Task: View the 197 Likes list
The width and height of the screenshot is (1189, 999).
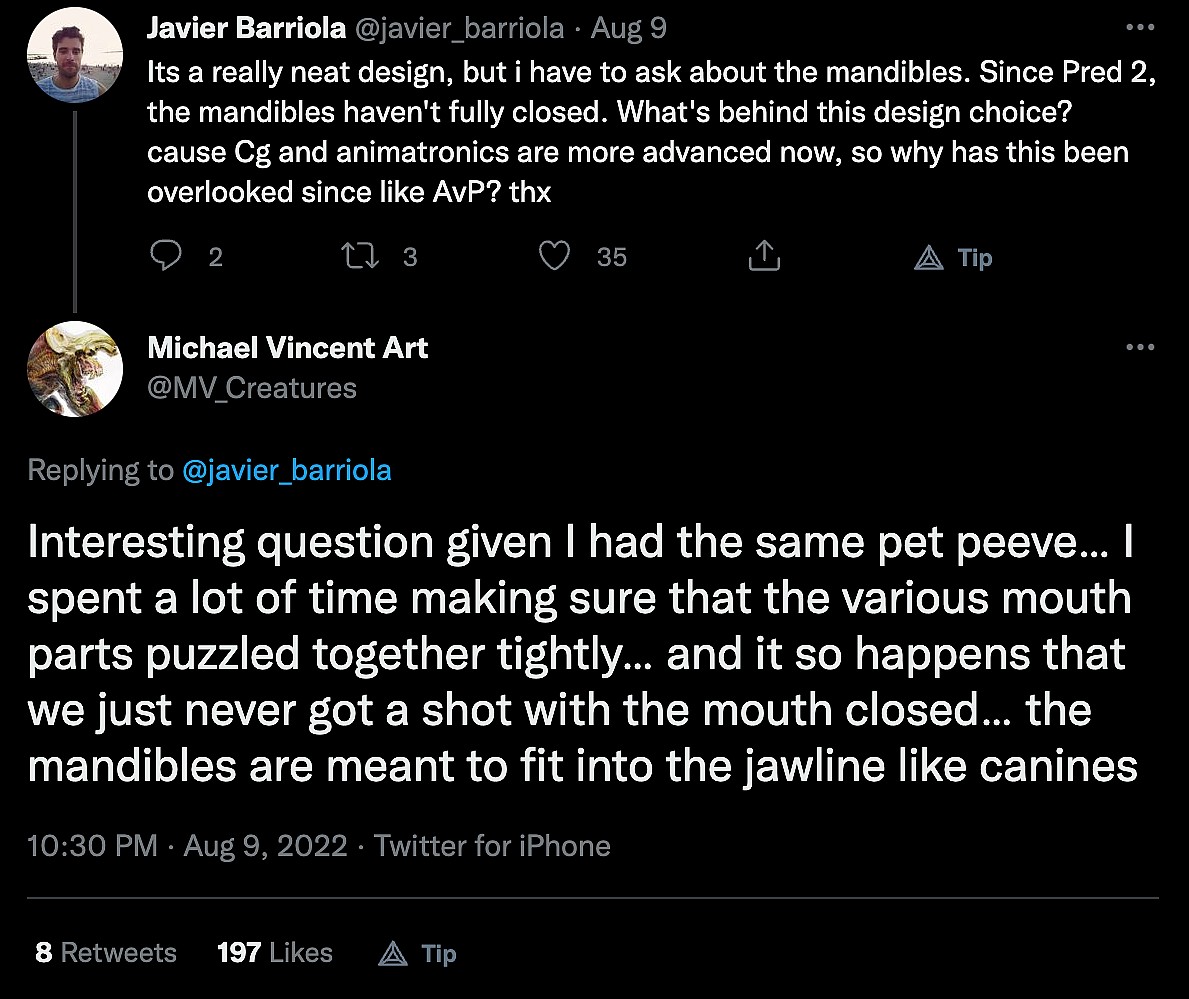Action: coord(275,952)
